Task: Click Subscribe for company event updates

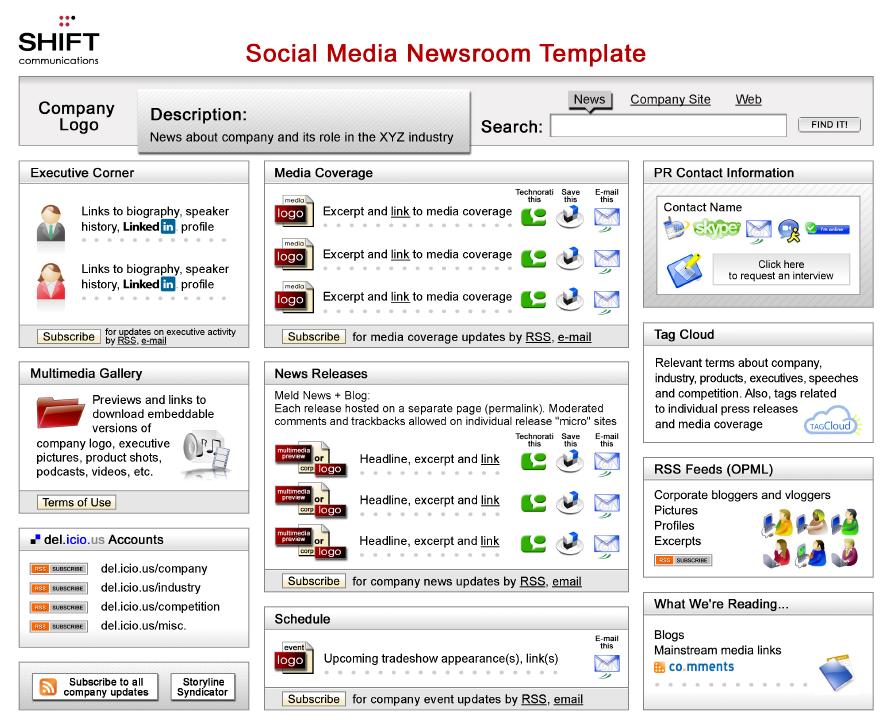Action: pos(314,699)
